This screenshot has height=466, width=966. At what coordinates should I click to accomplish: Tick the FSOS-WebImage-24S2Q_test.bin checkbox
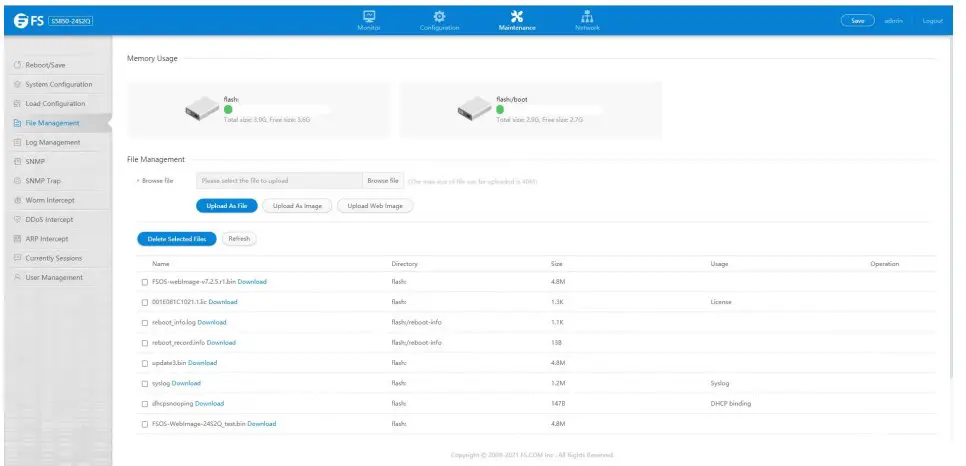145,424
